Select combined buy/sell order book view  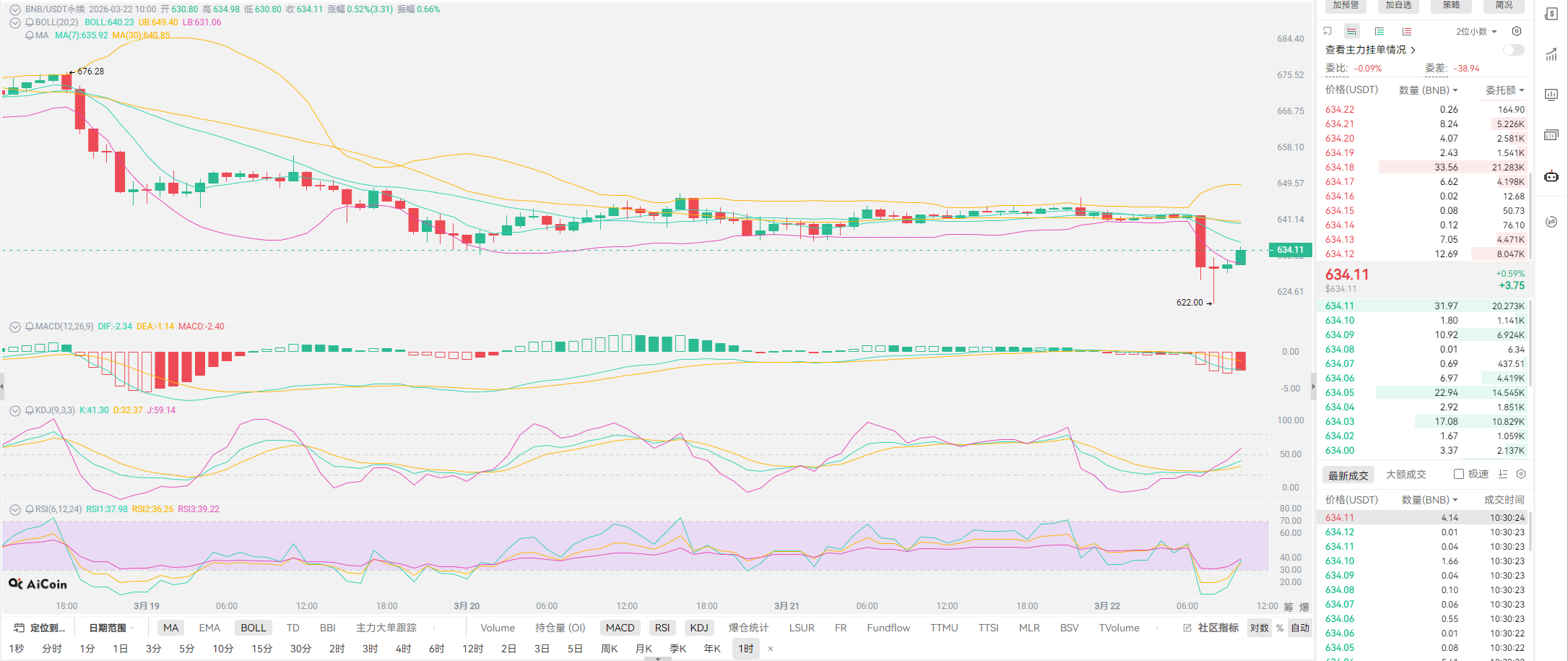click(x=1351, y=31)
